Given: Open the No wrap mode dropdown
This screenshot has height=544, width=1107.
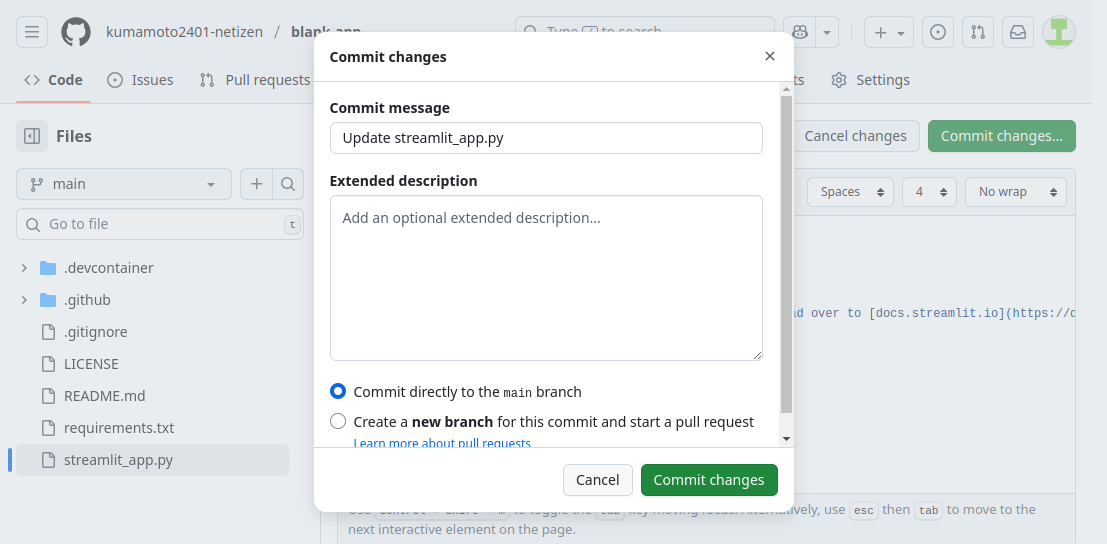Looking at the screenshot, I should pyautogui.click(x=1016, y=192).
